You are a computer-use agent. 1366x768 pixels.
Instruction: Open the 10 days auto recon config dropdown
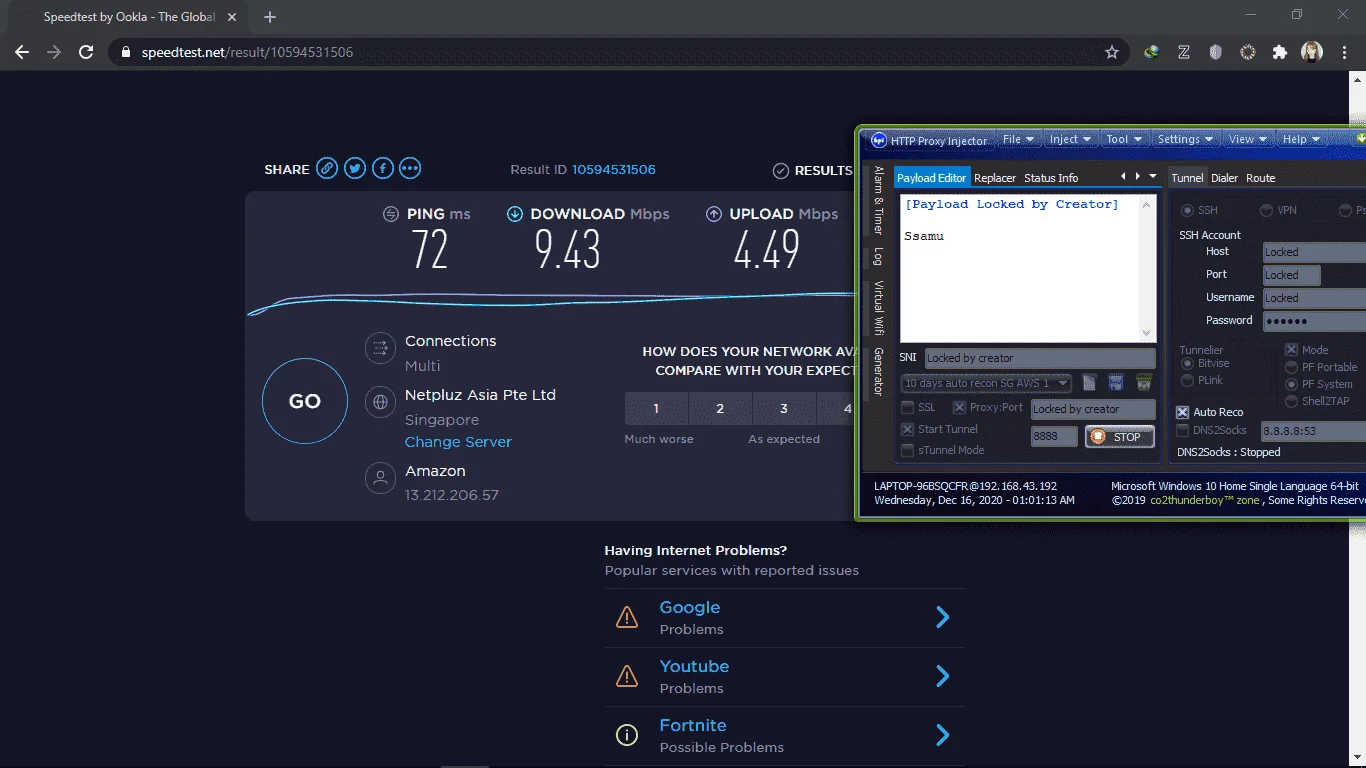point(986,383)
